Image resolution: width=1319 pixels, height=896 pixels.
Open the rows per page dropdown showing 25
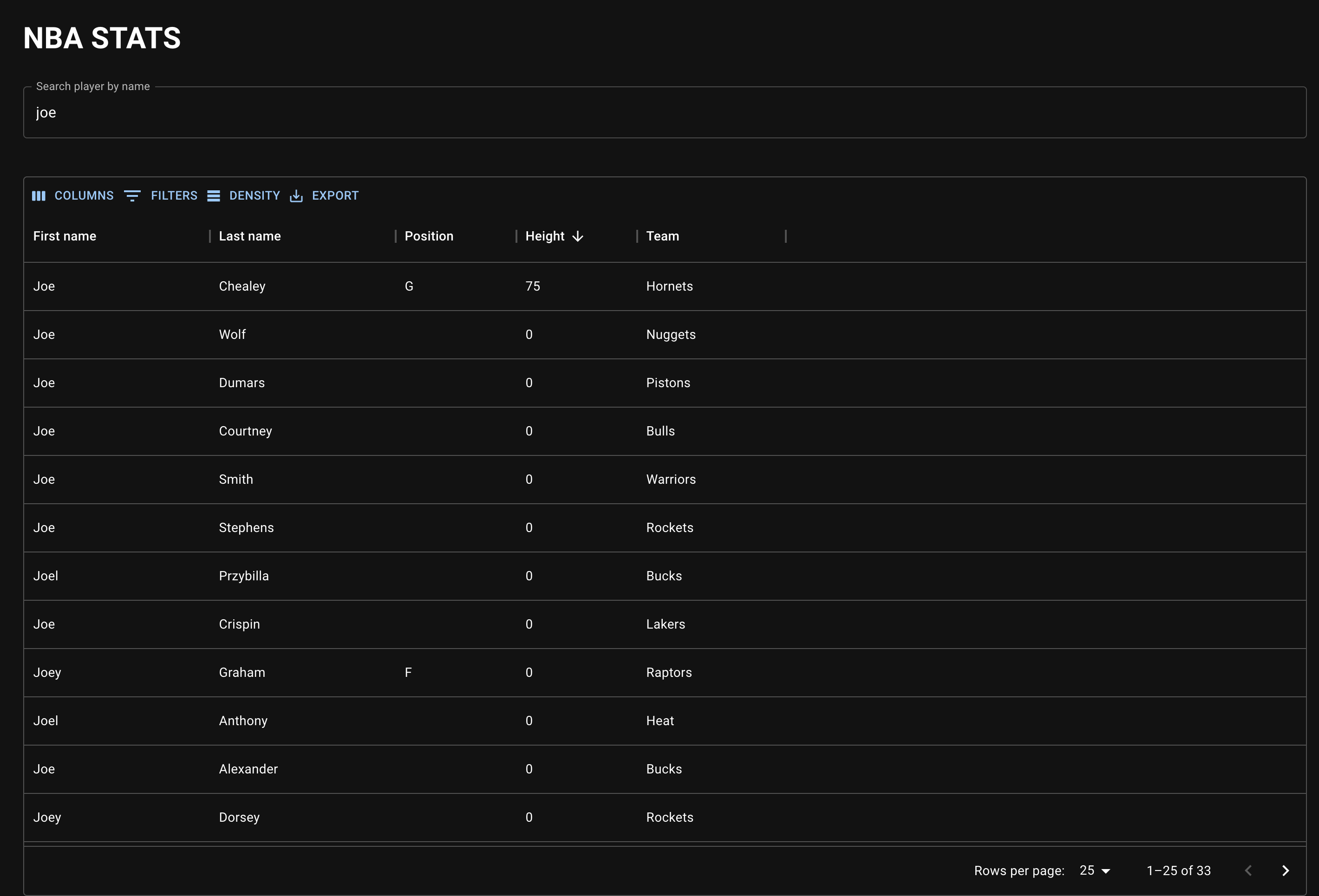click(x=1091, y=870)
